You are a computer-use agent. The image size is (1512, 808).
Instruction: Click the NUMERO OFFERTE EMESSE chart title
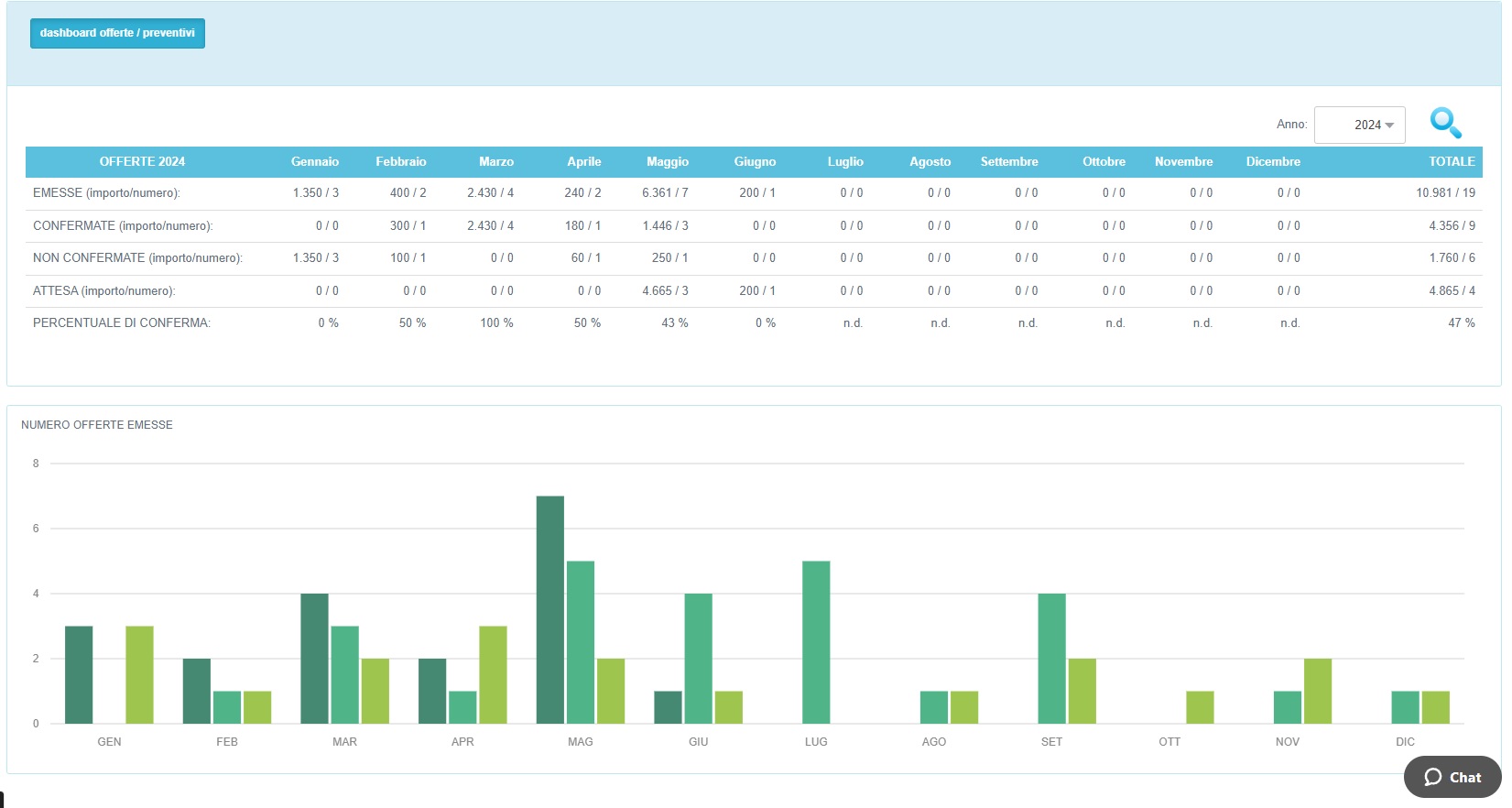click(97, 425)
